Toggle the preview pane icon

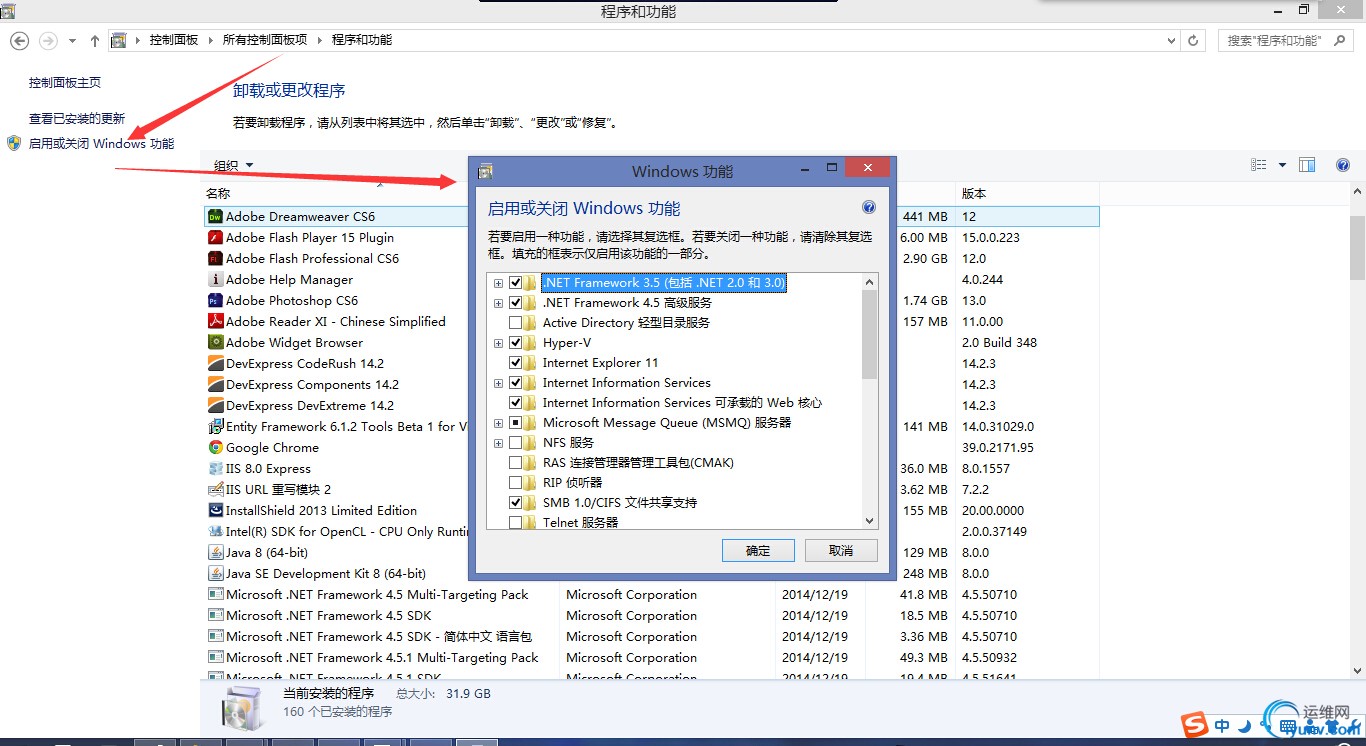1307,165
